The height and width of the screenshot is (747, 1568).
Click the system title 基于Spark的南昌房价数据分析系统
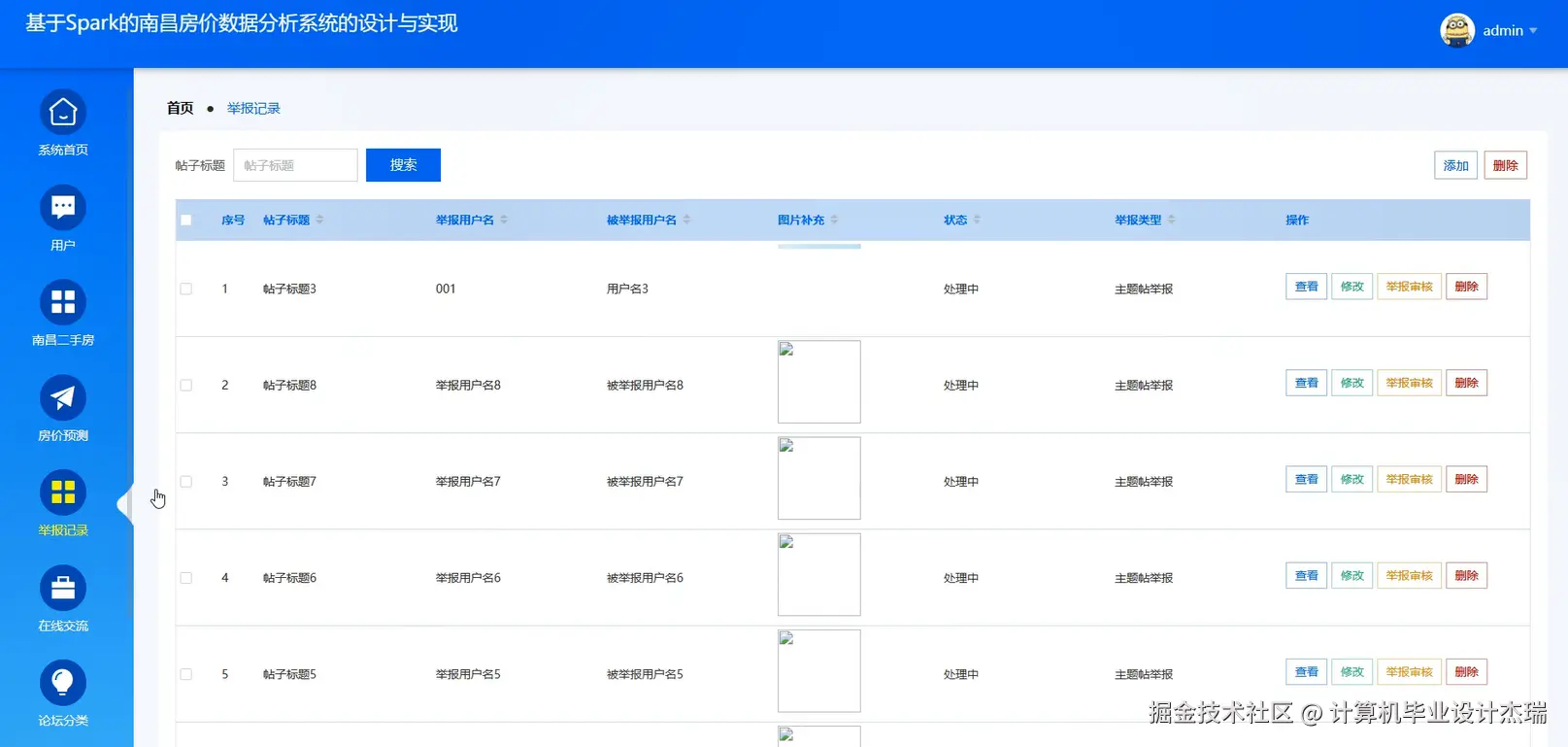click(x=242, y=23)
